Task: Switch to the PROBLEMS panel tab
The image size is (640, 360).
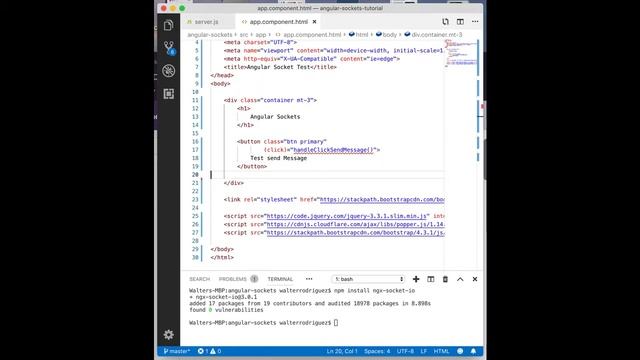Action: (233, 279)
